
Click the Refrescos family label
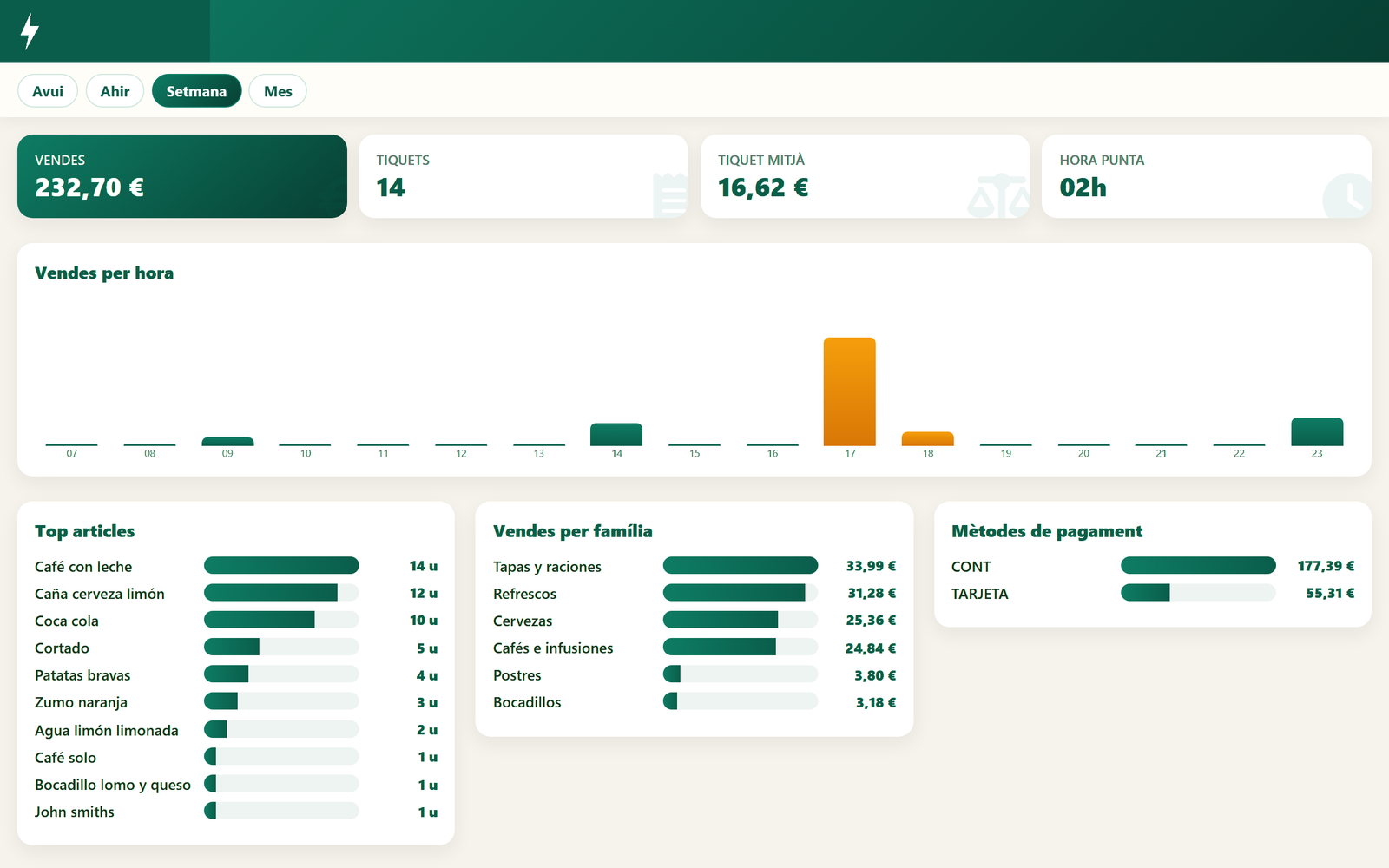(524, 594)
